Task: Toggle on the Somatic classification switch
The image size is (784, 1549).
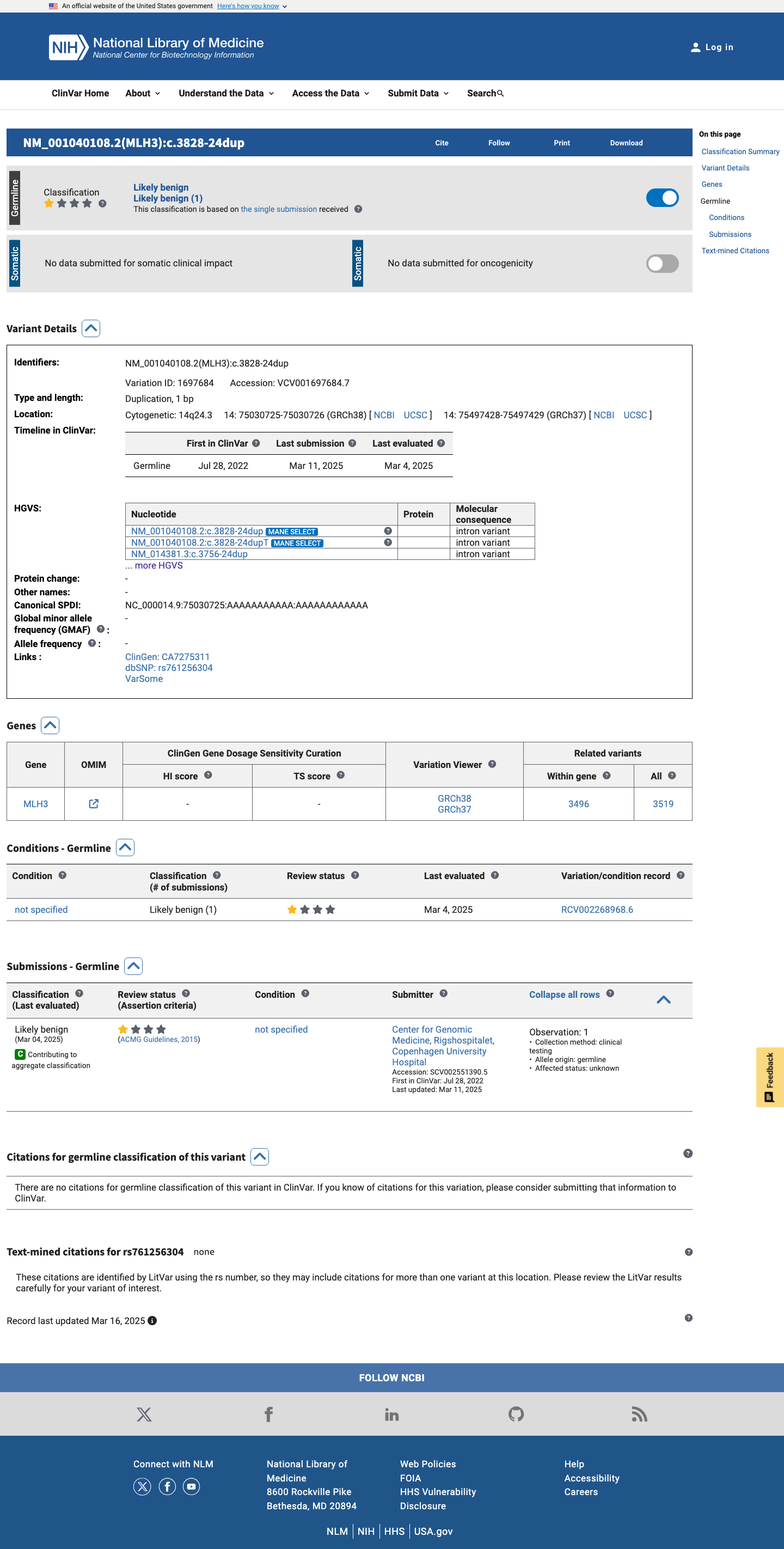Action: pos(662,264)
